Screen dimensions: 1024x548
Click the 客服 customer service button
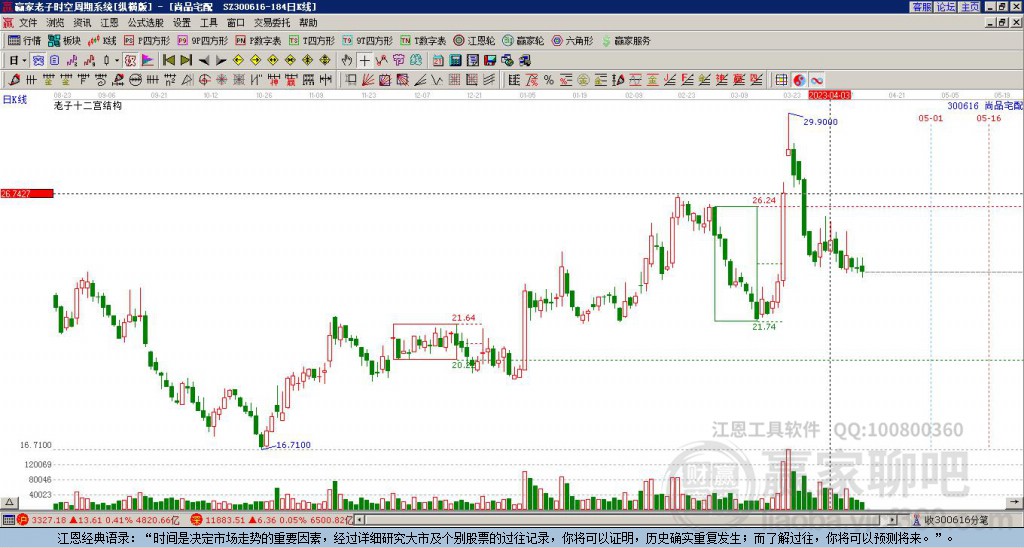[x=922, y=7]
